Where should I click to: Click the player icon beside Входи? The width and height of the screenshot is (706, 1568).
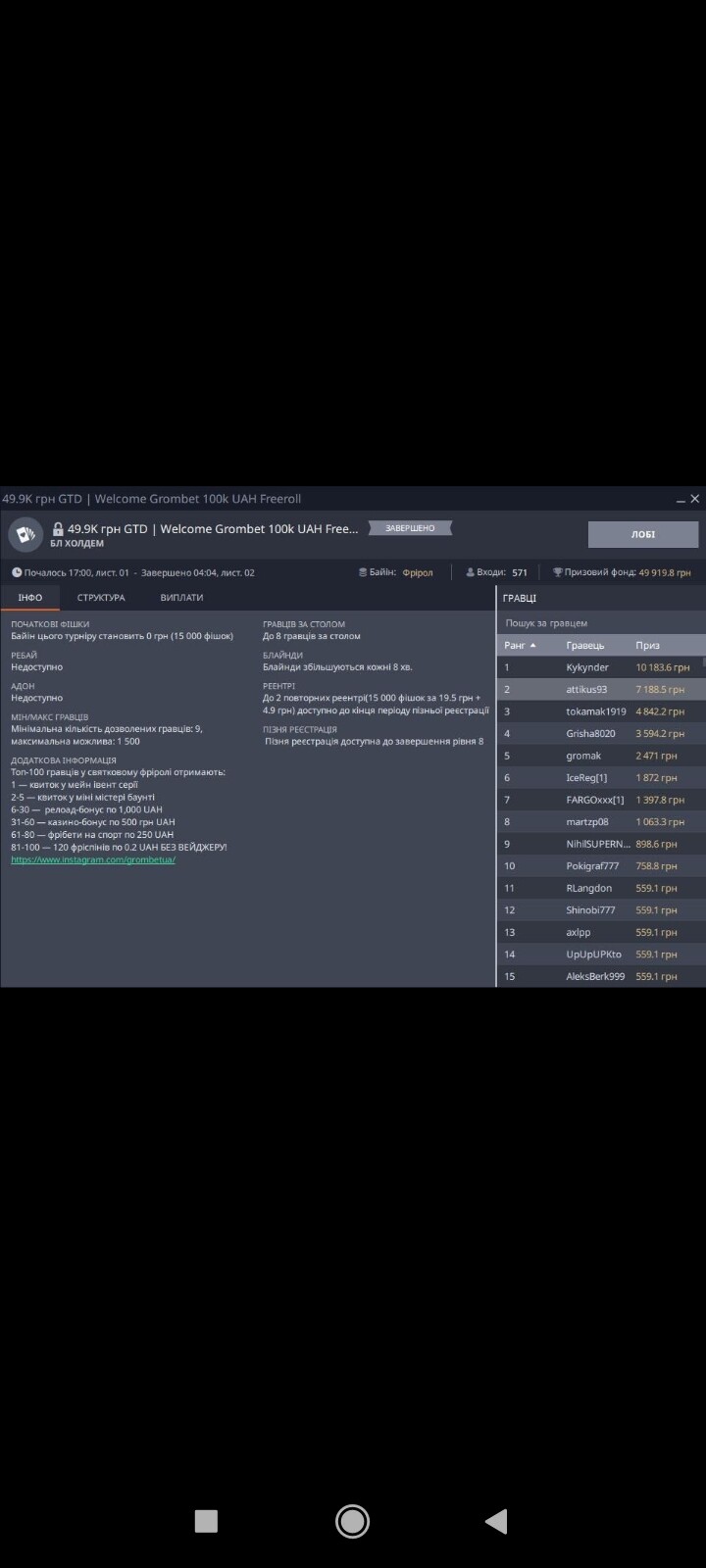(470, 572)
